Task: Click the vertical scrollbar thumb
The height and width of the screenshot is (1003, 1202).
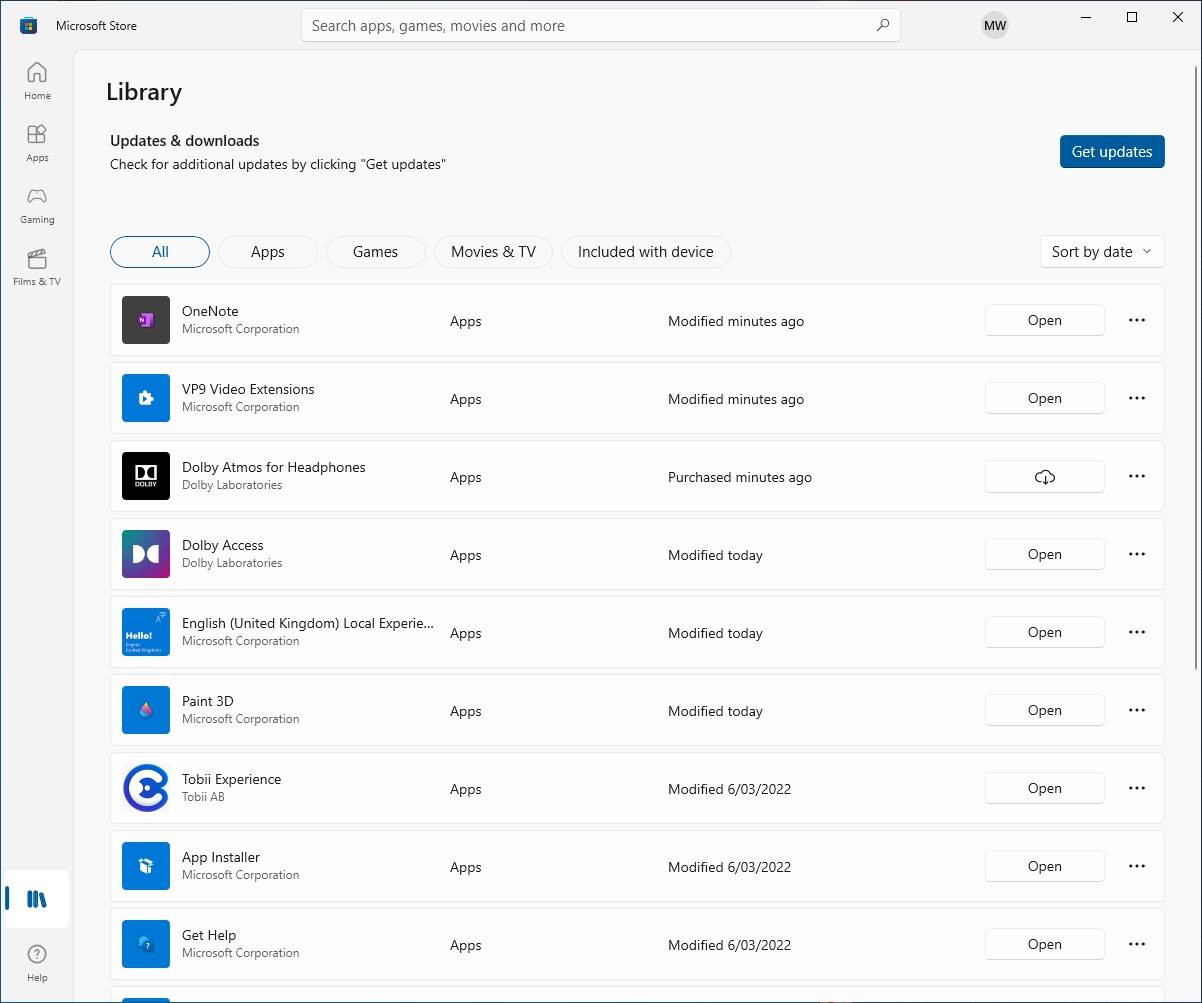Action: click(1196, 366)
